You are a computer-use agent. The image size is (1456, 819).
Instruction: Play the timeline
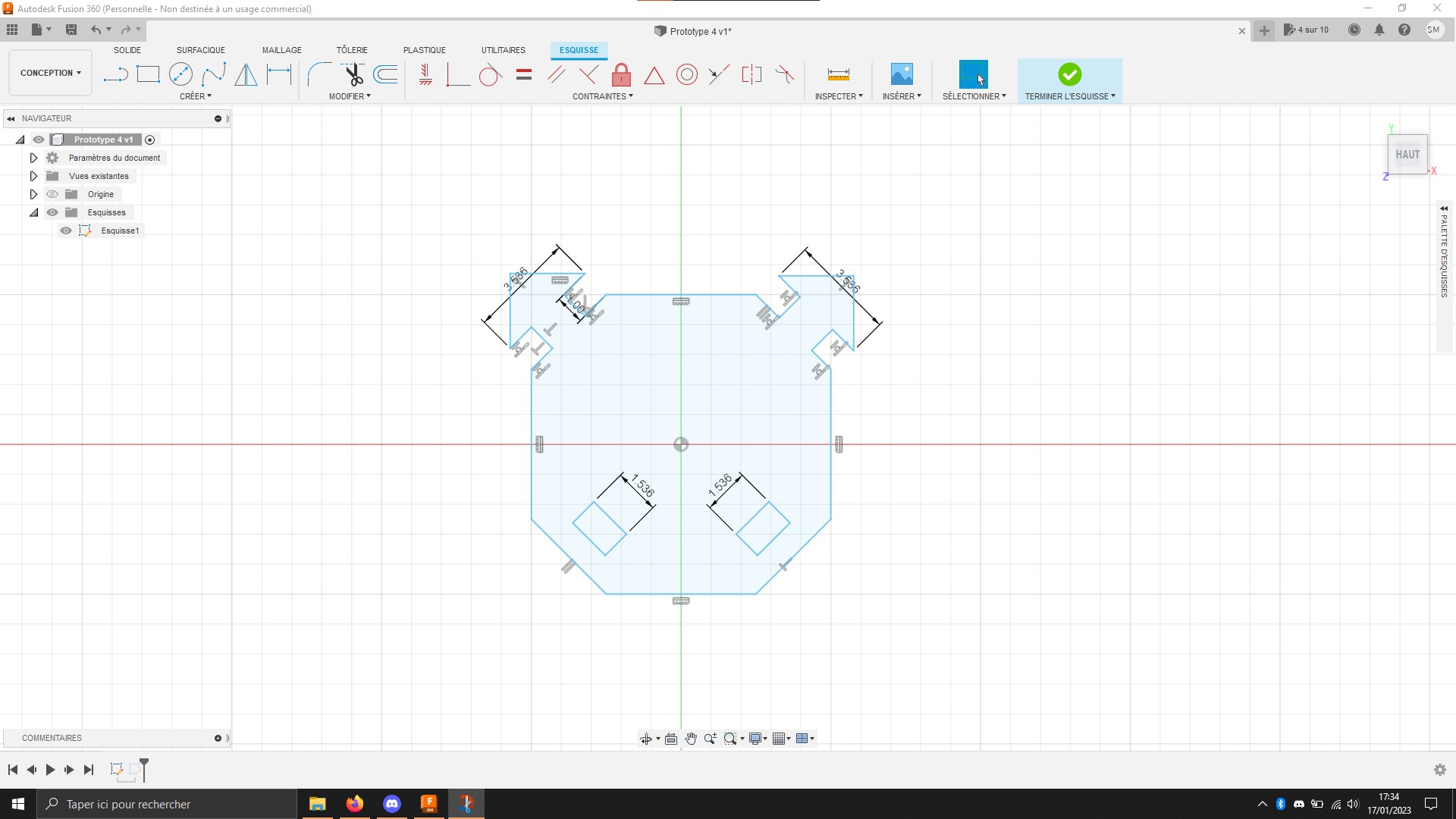tap(50, 770)
